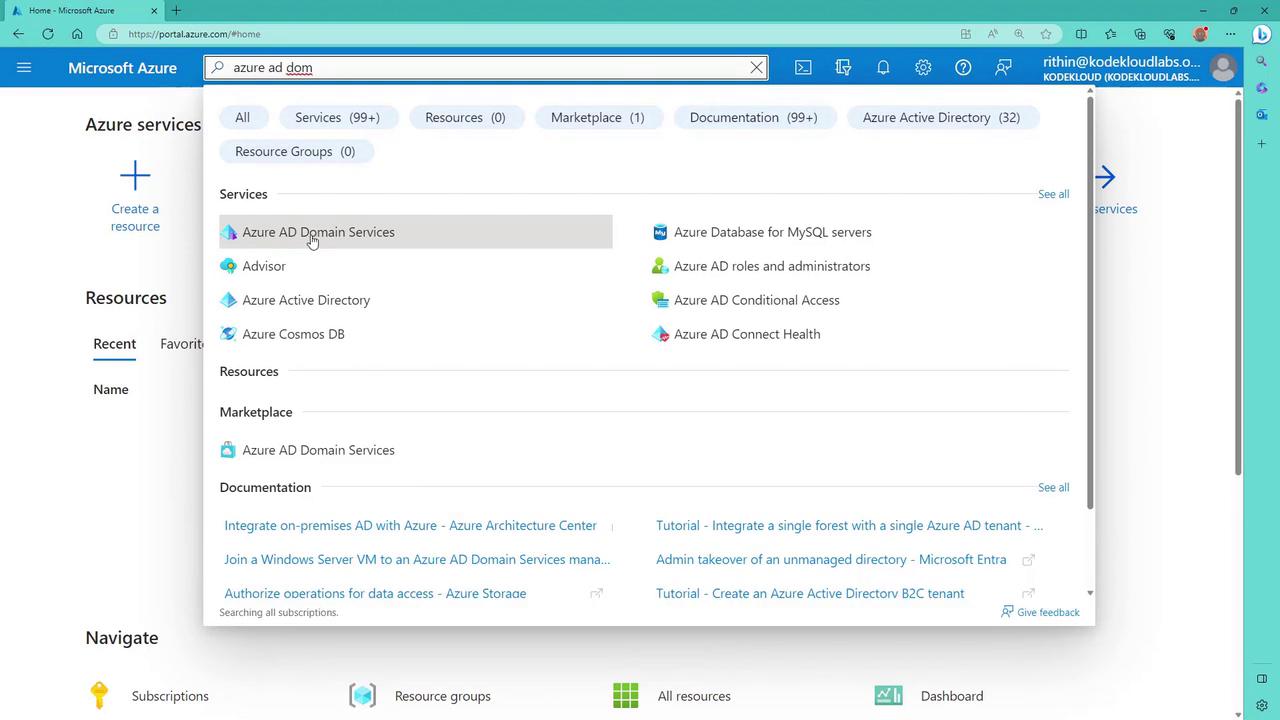Click See all for Documentation results
The image size is (1280, 720).
tap(1053, 487)
